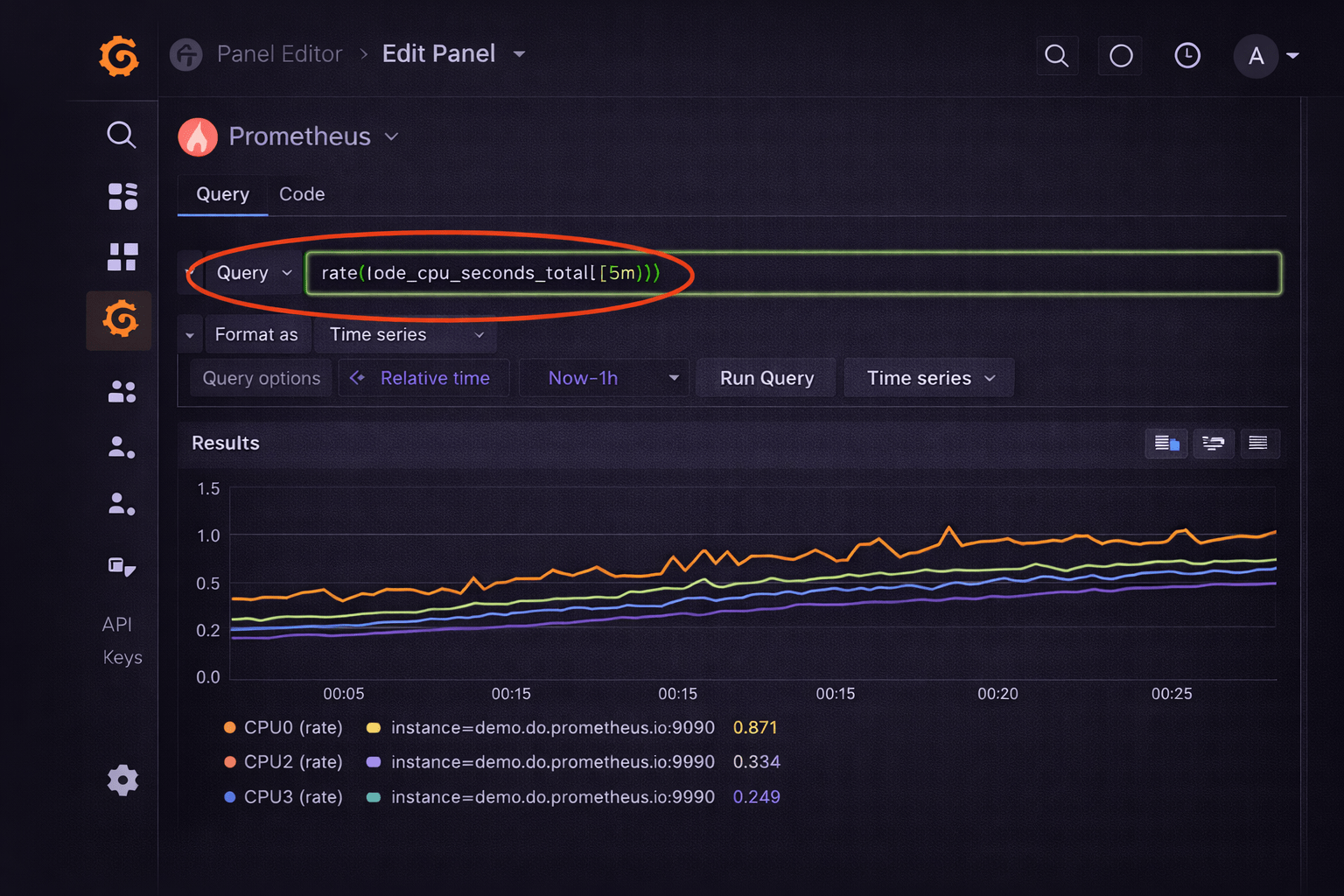Click the Results panel heading
This screenshot has height=896, width=1344.
pyautogui.click(x=226, y=444)
